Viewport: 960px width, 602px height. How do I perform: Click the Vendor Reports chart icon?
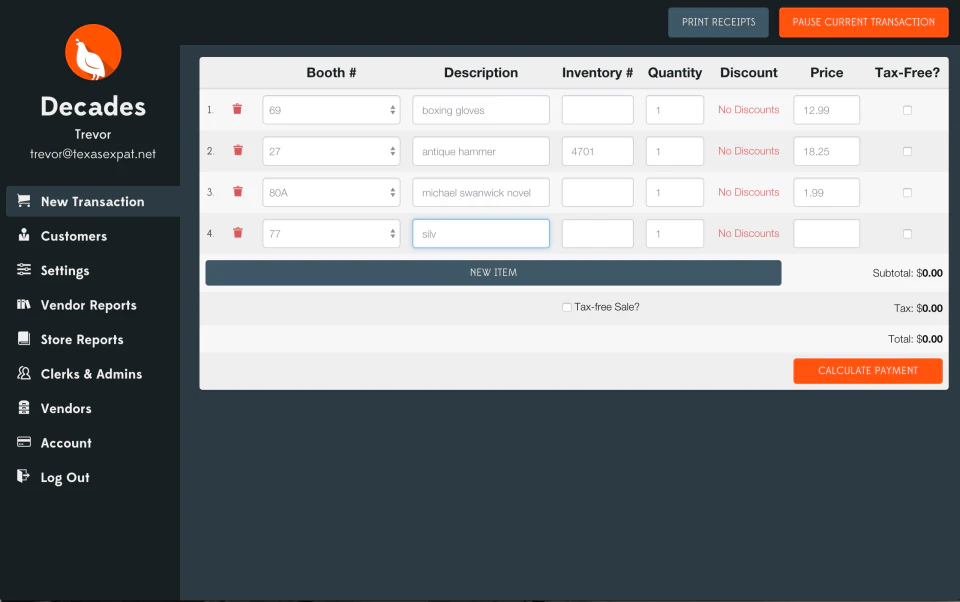[x=22, y=305]
